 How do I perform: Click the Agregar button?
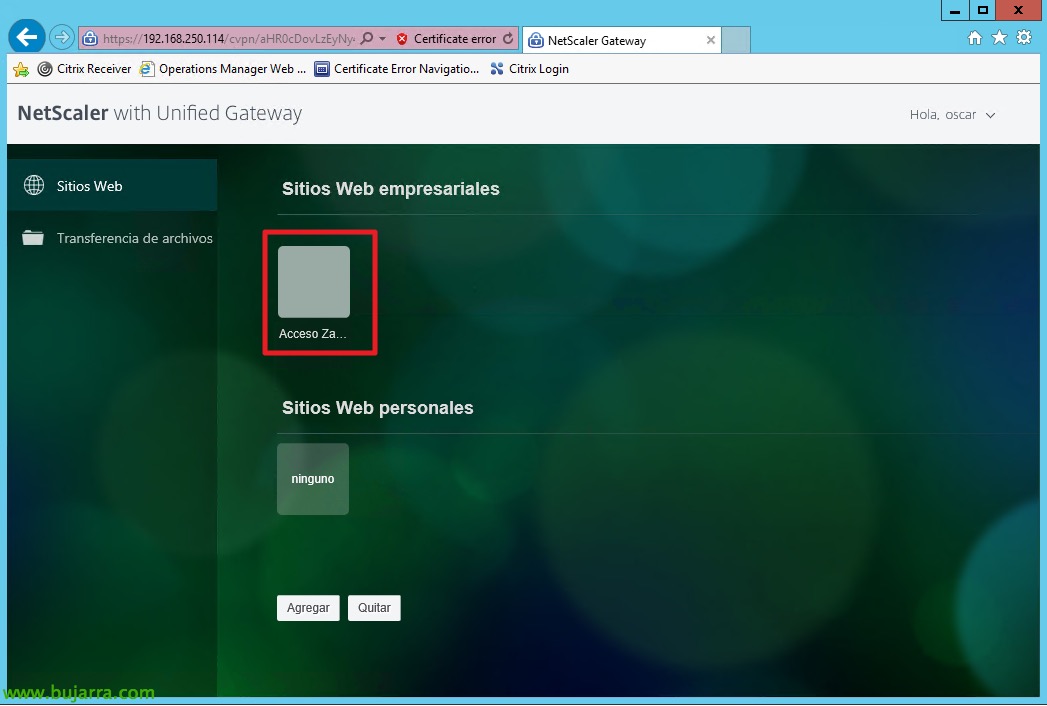click(x=308, y=608)
